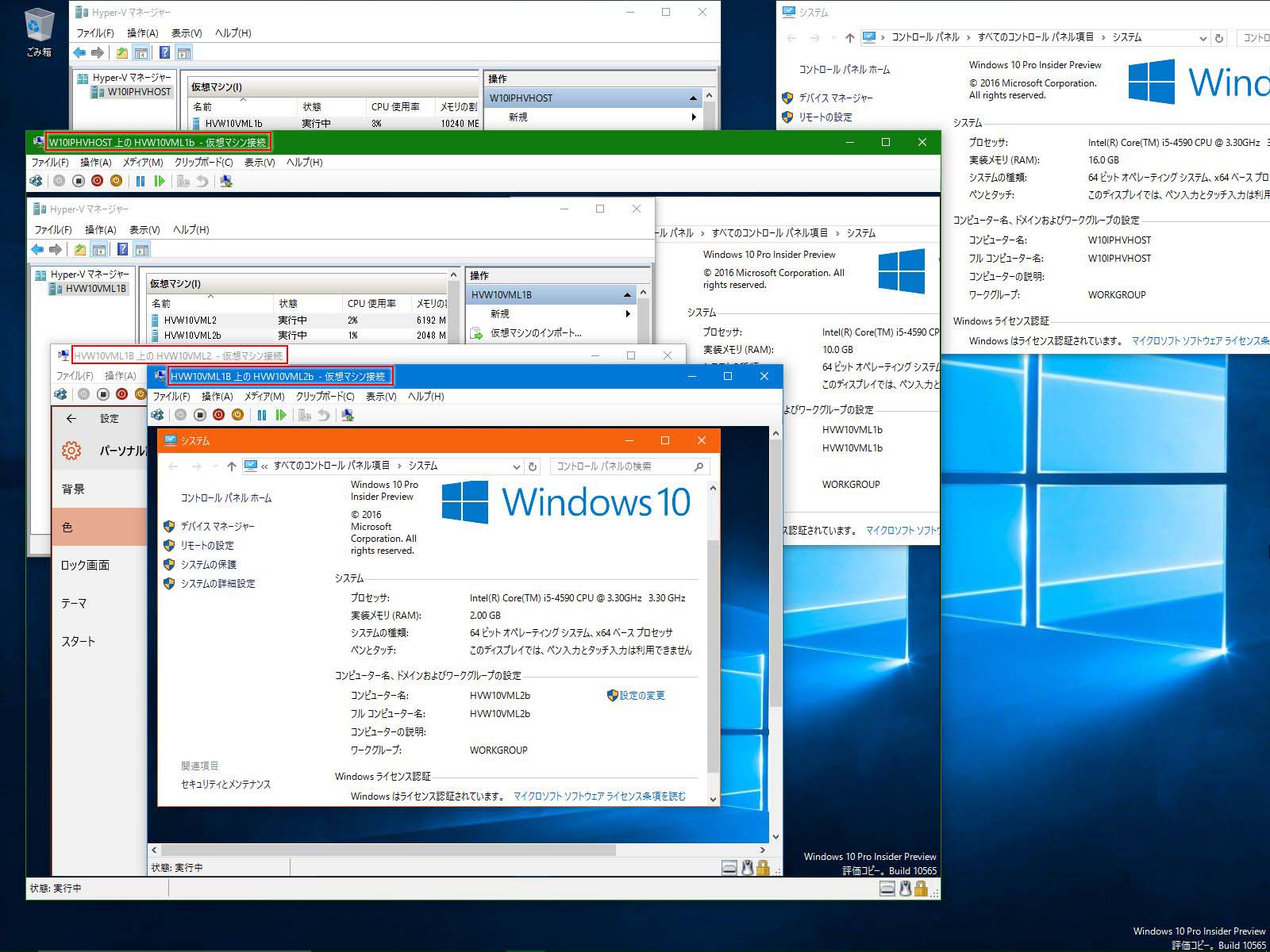Click 設定の変更 link in orange システム window

coord(636,696)
